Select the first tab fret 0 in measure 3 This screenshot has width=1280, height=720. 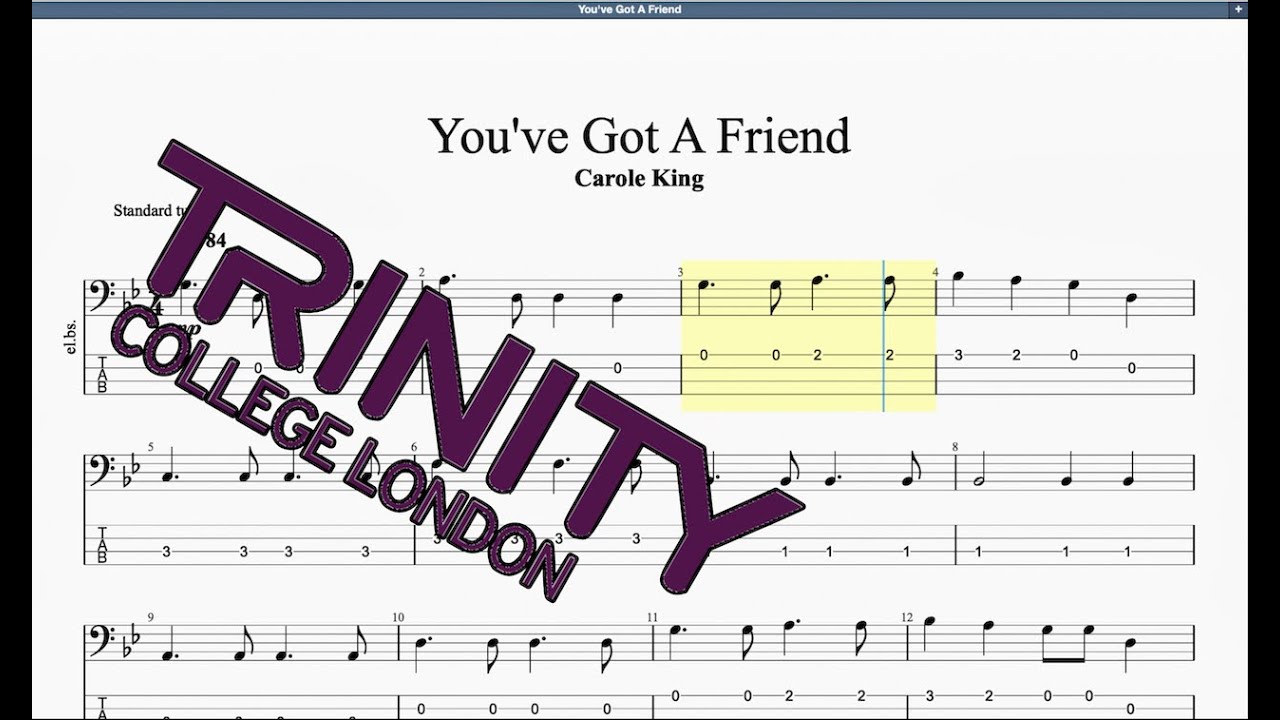click(x=704, y=355)
